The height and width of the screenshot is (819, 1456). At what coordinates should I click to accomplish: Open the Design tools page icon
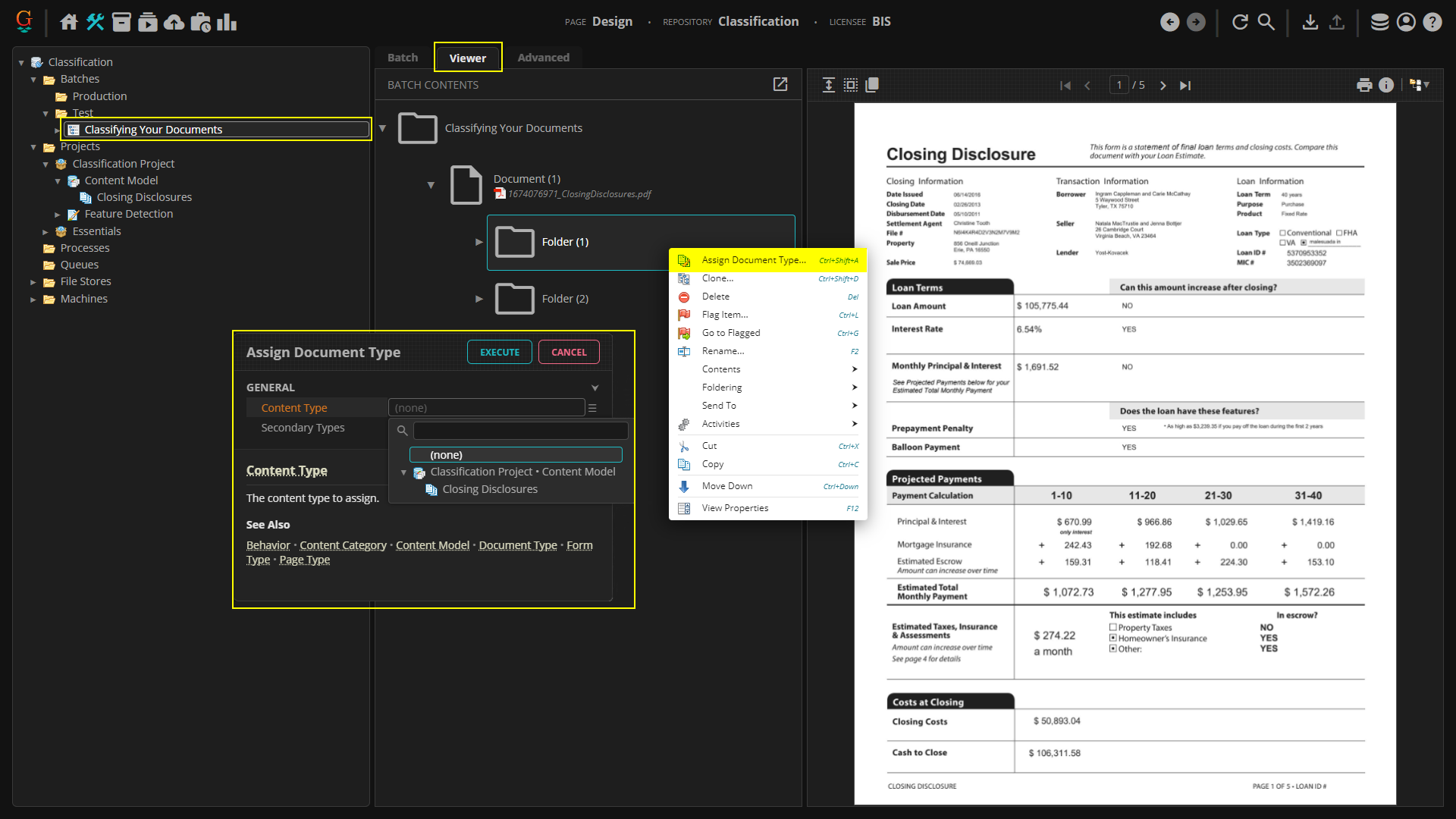tap(95, 22)
